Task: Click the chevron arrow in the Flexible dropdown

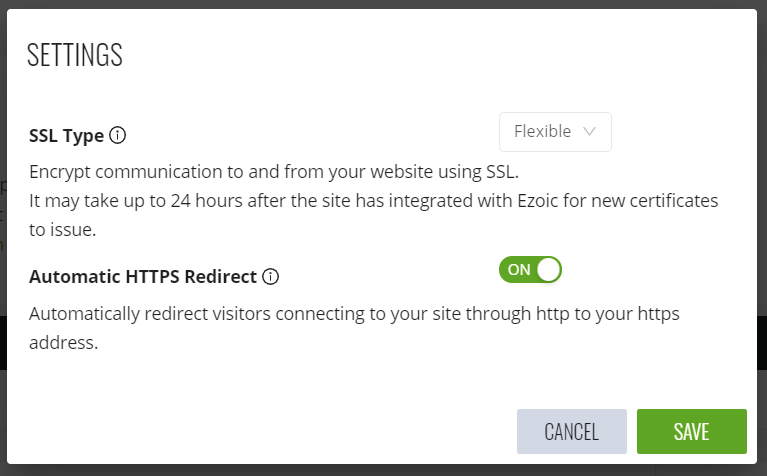Action: point(589,131)
